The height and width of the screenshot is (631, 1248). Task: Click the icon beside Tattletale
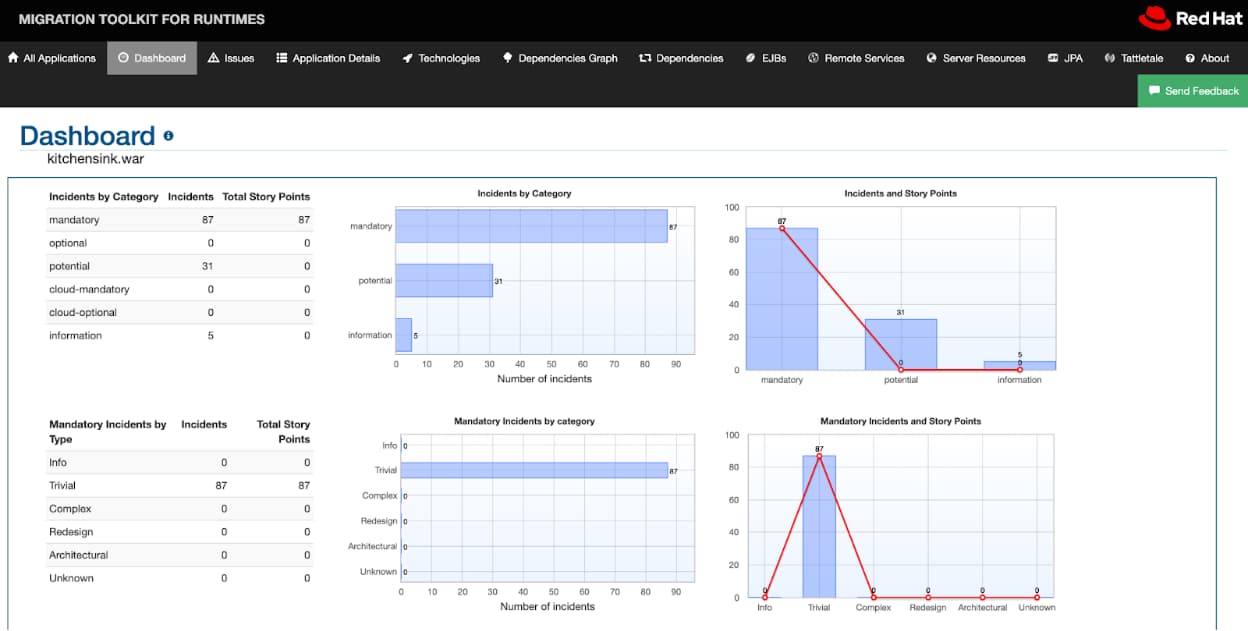click(1110, 58)
